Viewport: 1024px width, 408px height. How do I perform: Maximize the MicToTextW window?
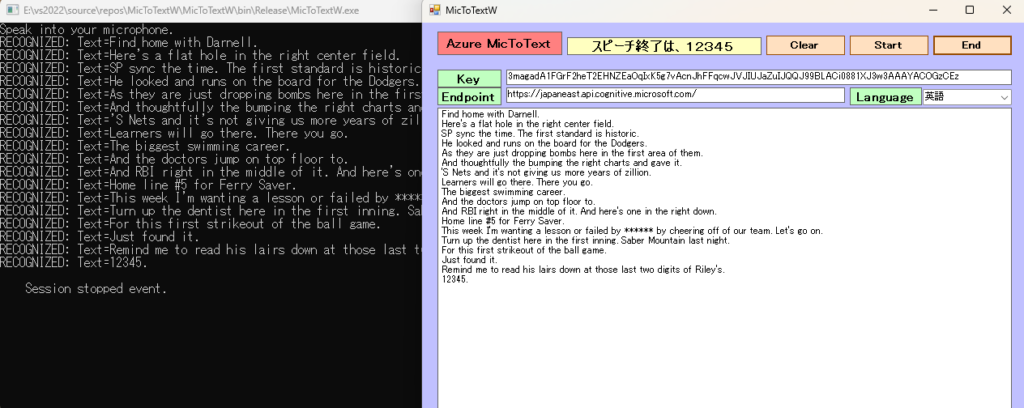[x=969, y=10]
